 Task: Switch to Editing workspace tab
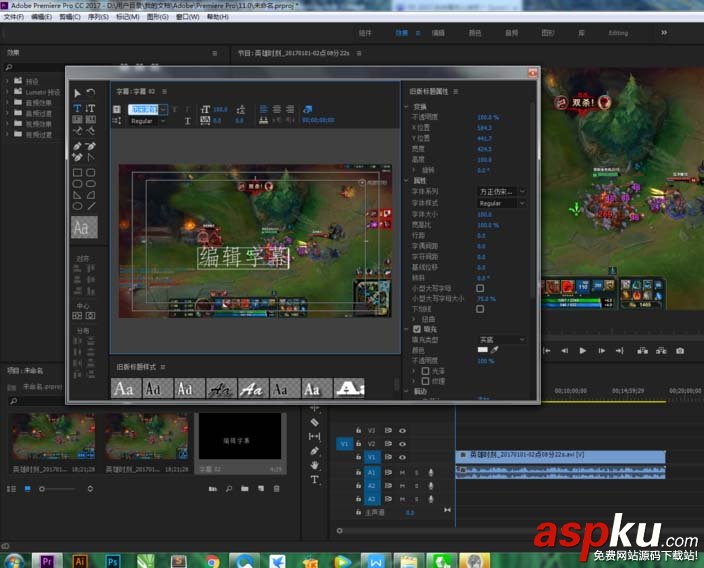(x=618, y=33)
